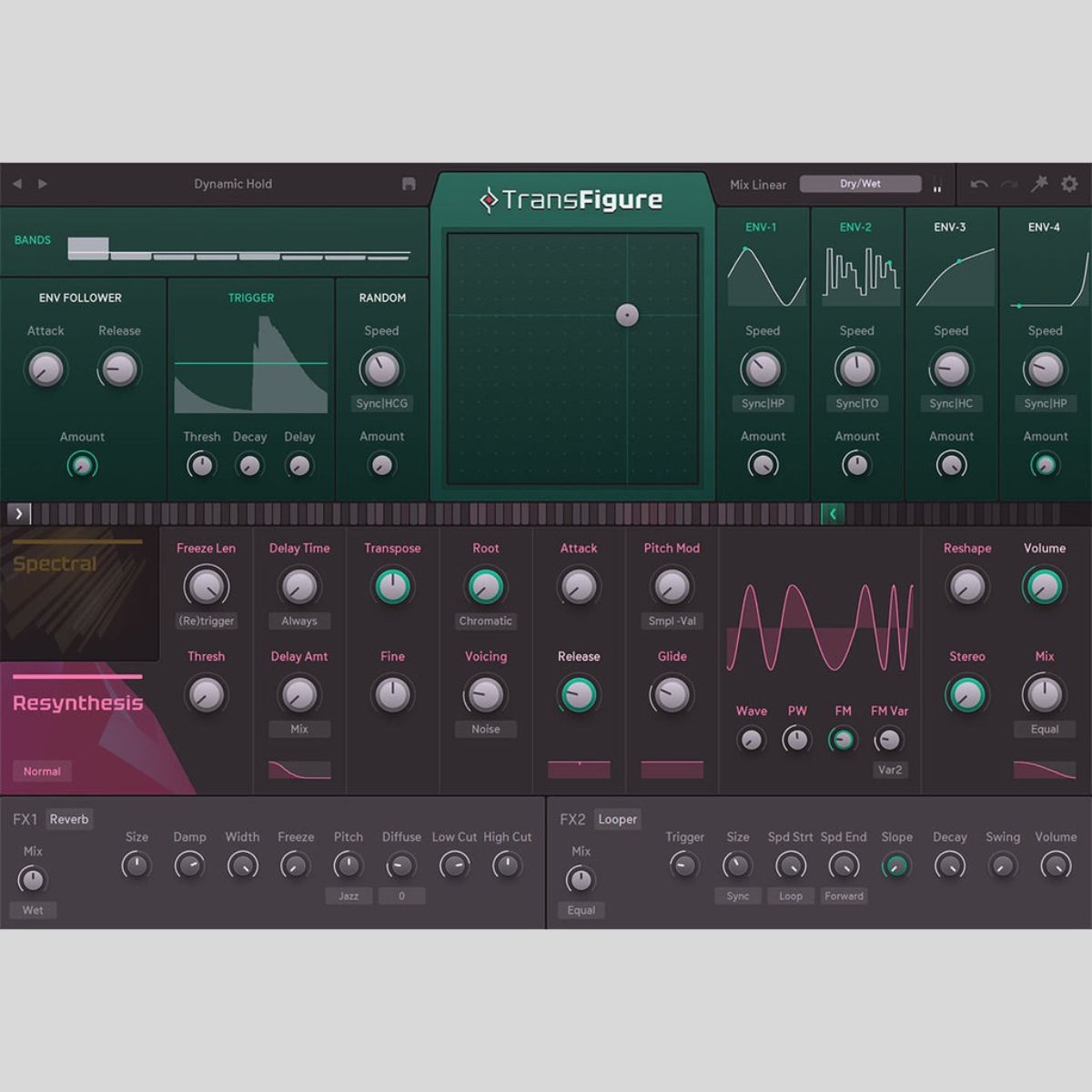
Task: Open the Dynamic Hold preset name
Action: [233, 184]
